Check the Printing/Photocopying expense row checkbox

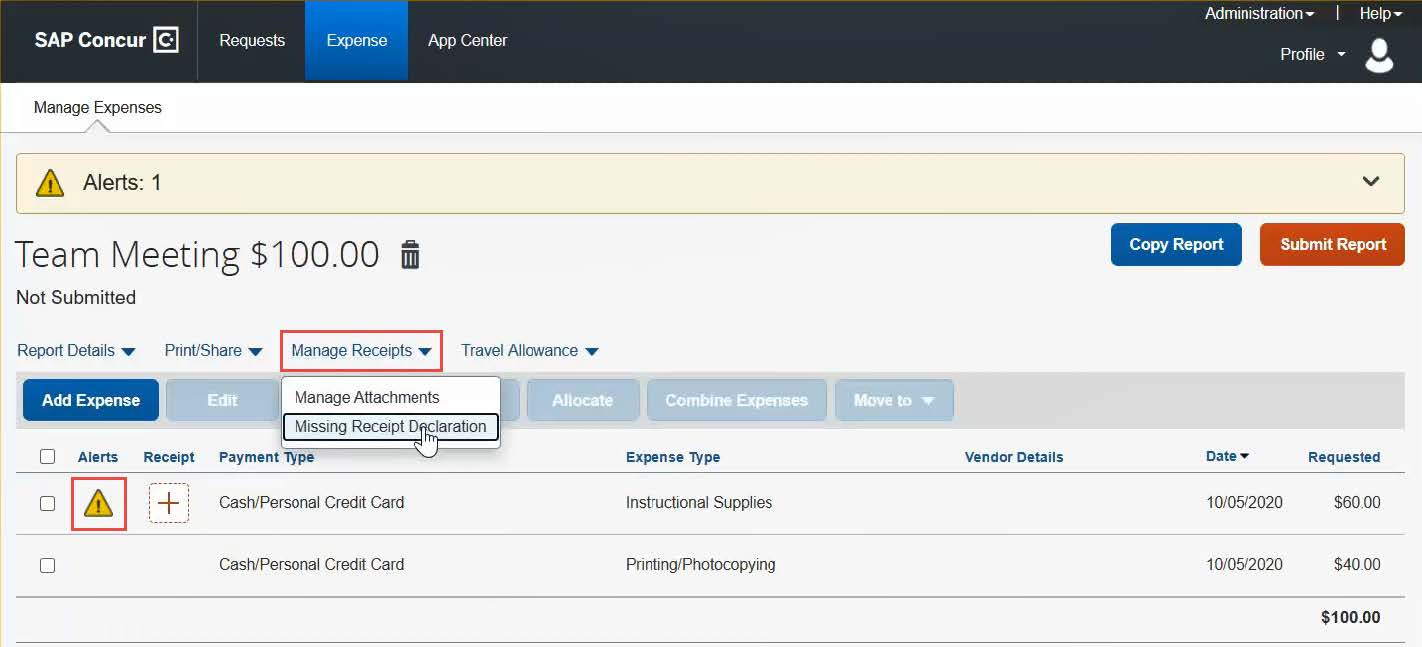[x=47, y=565]
